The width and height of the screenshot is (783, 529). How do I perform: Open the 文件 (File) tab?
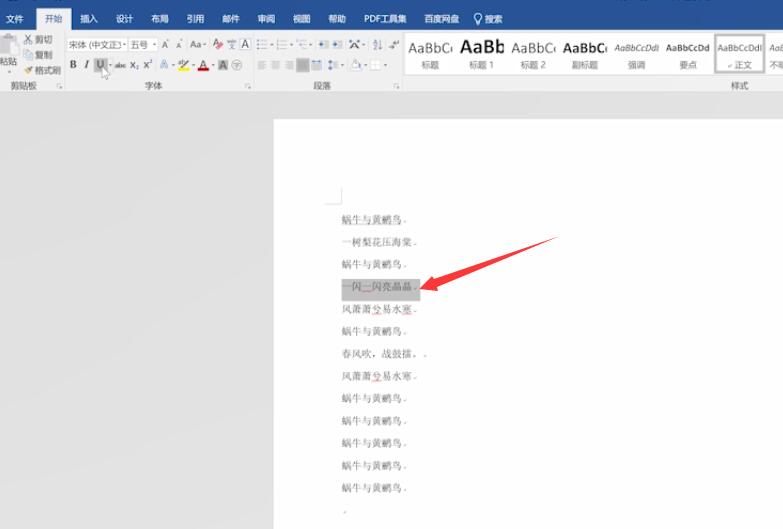14,19
